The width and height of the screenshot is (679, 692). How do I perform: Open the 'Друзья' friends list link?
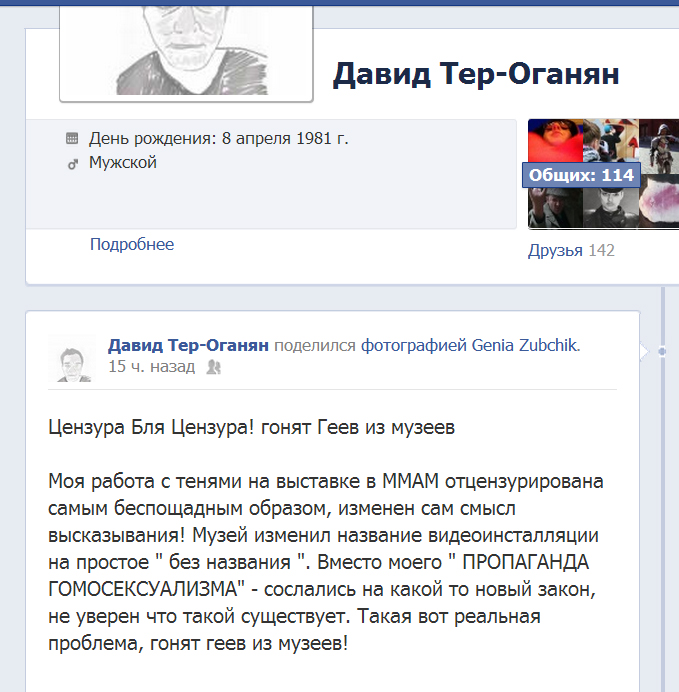[x=555, y=250]
